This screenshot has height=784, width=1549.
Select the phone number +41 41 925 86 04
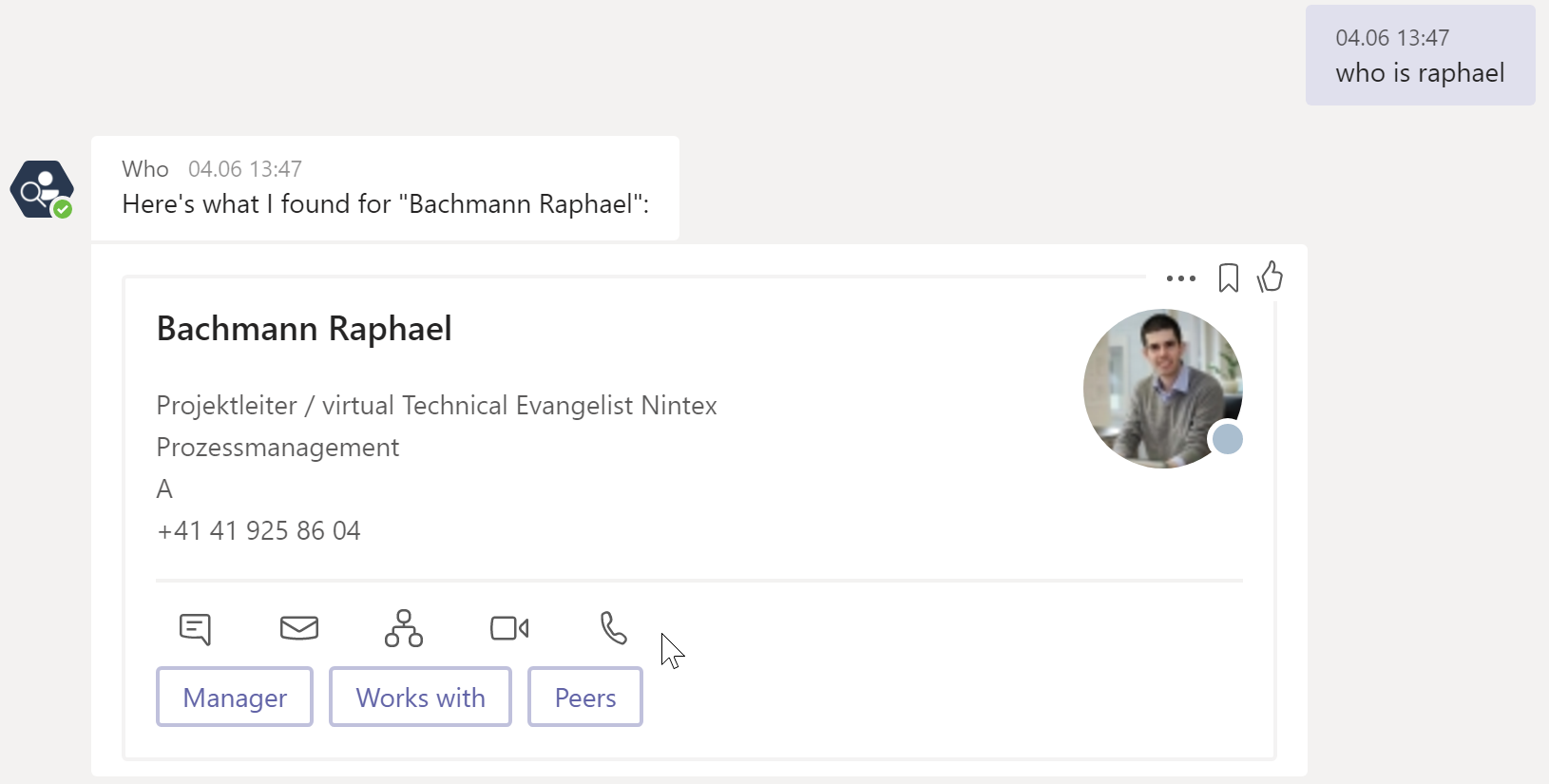[258, 530]
